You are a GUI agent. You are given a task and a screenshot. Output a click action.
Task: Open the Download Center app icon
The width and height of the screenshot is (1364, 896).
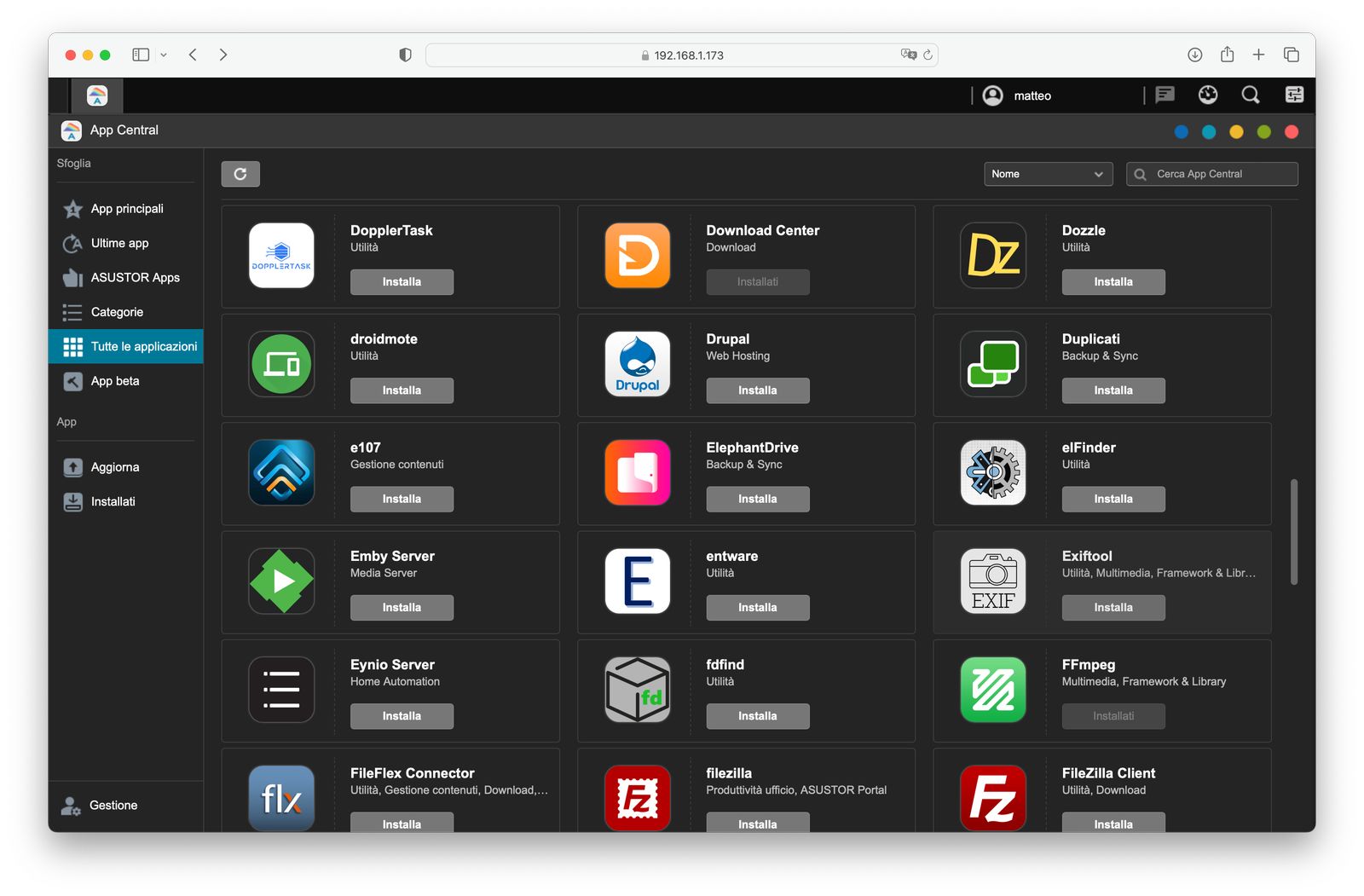click(638, 256)
